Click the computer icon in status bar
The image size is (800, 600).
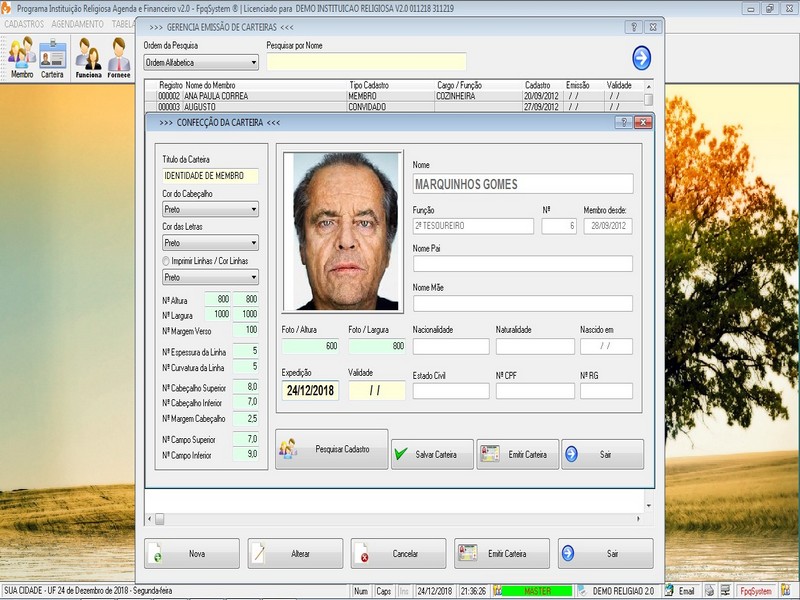coord(725,591)
